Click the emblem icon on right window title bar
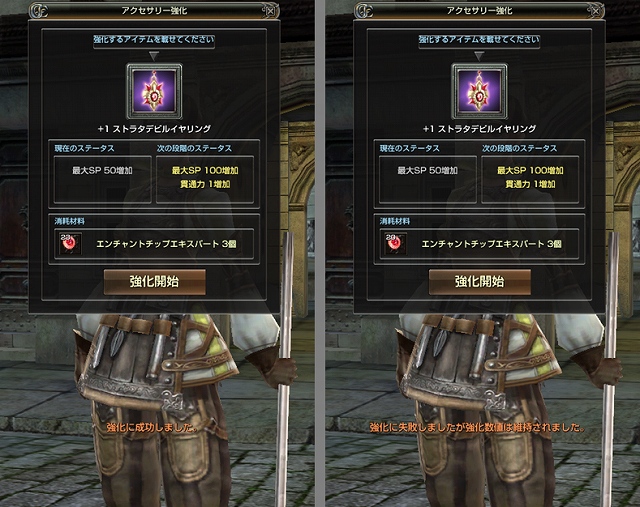The width and height of the screenshot is (640, 507). [364, 11]
